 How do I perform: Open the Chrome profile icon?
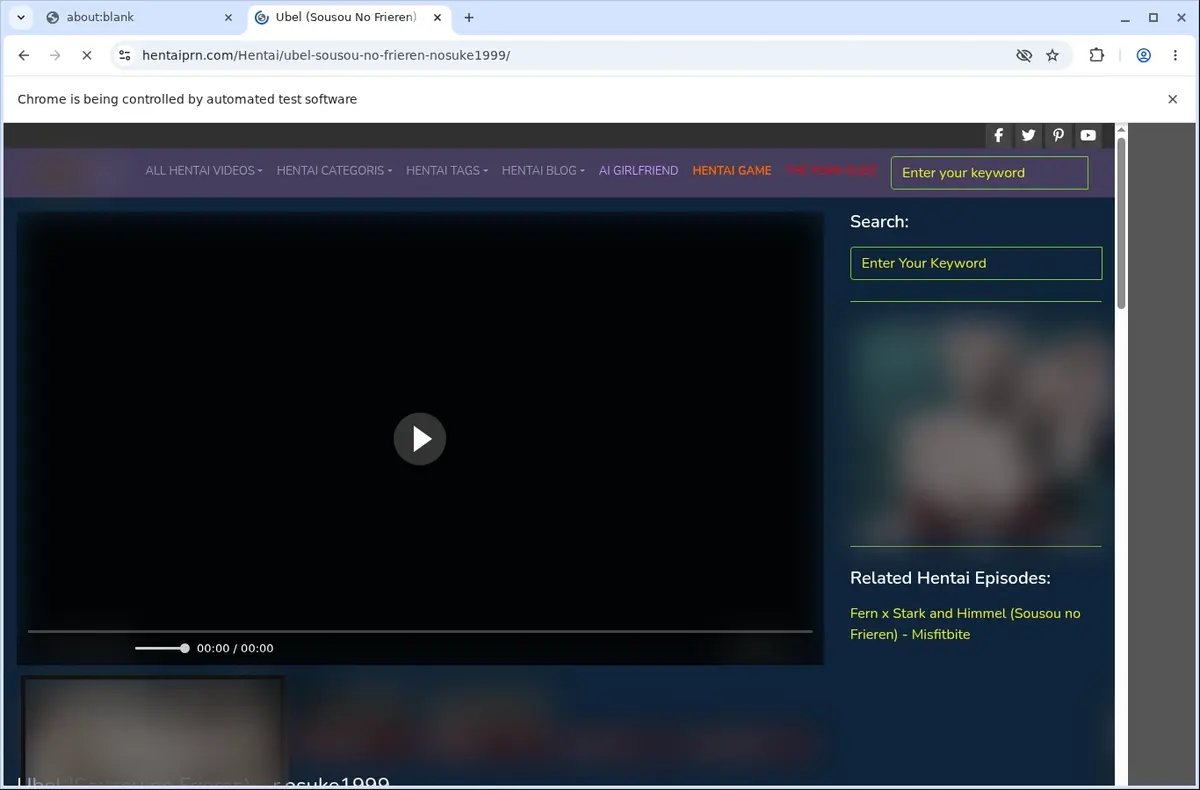[x=1143, y=56]
